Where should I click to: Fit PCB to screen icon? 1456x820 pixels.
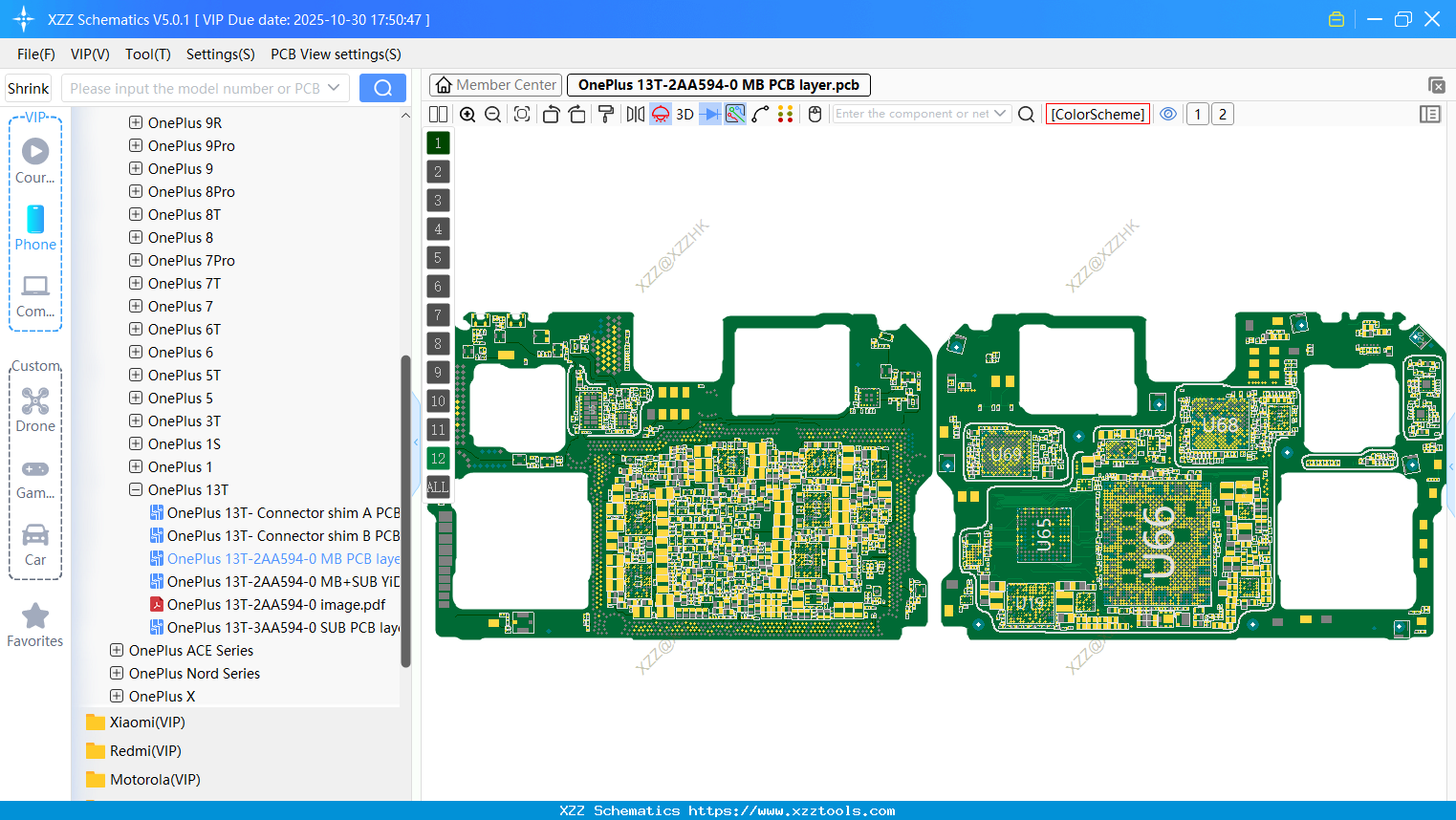tap(522, 115)
